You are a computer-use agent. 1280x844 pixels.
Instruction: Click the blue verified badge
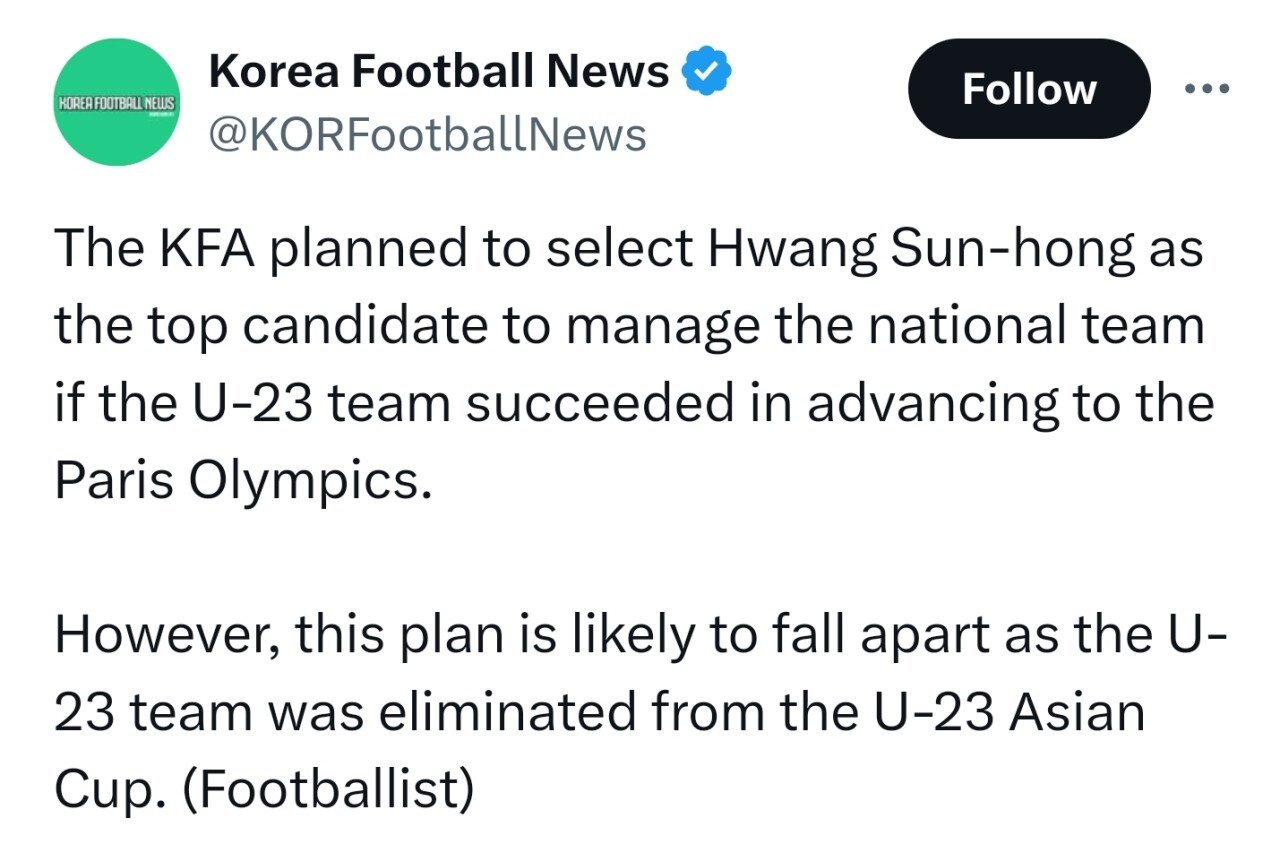[x=708, y=71]
